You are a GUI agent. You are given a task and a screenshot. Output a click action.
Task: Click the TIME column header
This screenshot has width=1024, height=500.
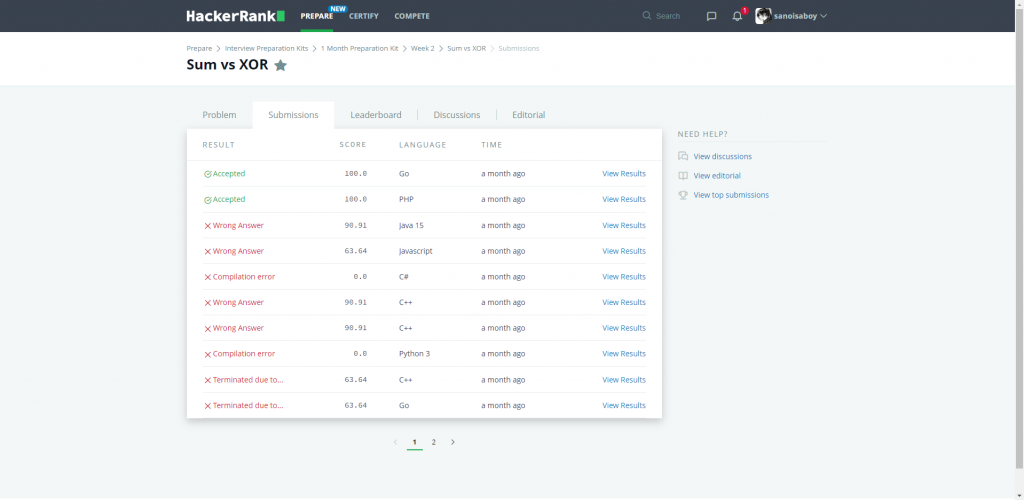tap(492, 145)
